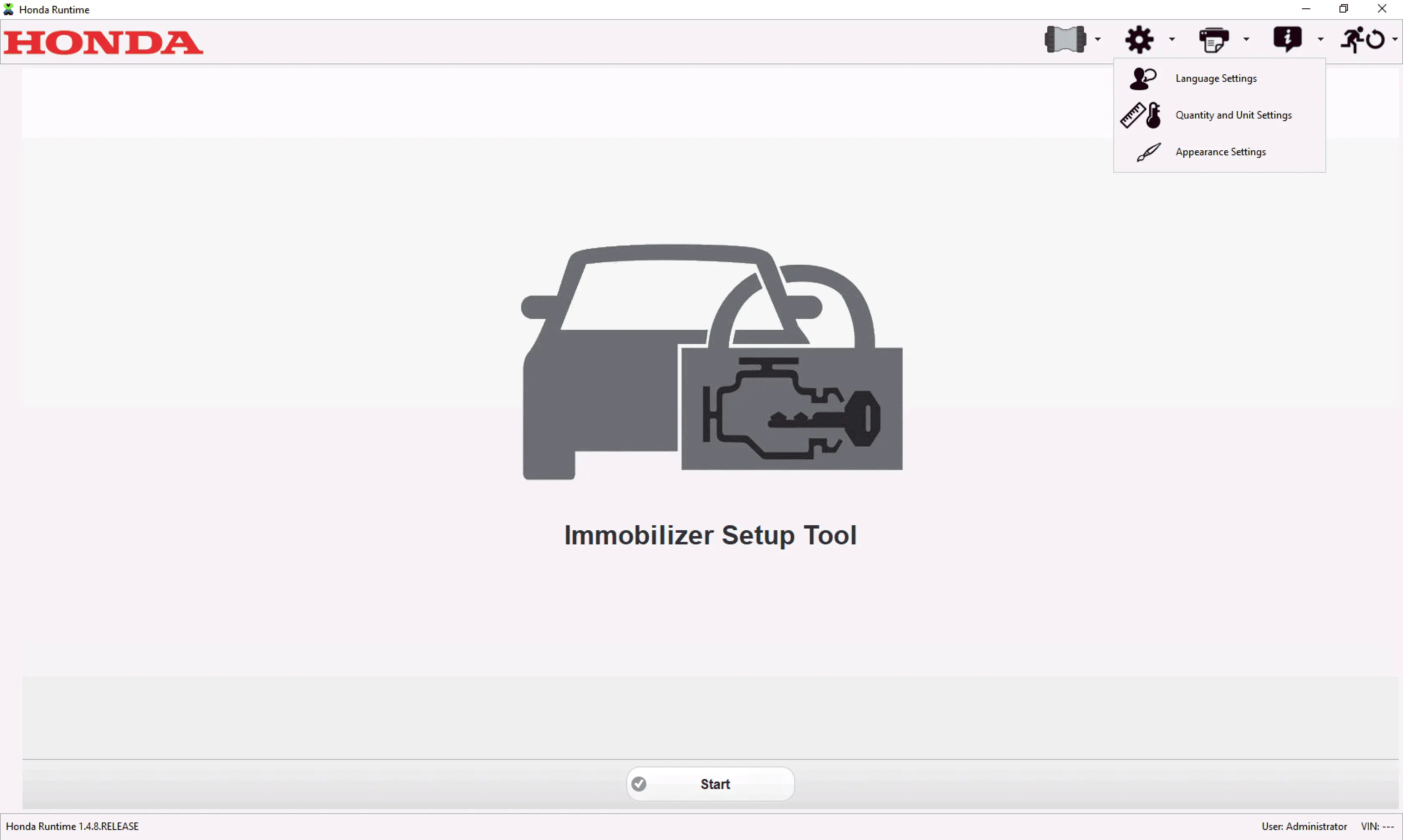
Task: Expand dropdown arrow beside gear icon
Action: [1172, 39]
